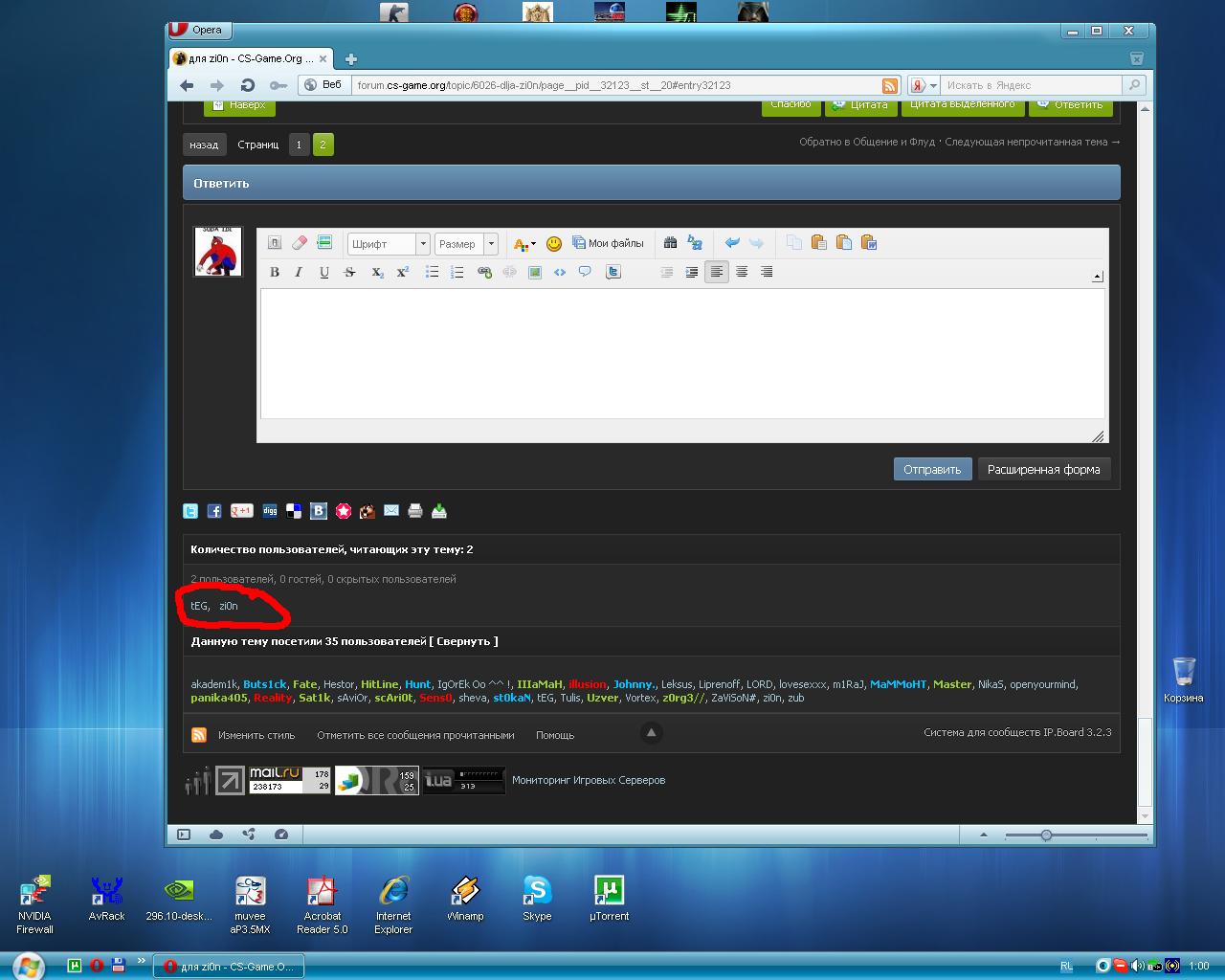Align text left in editor
The width and height of the screenshot is (1225, 980).
(717, 272)
